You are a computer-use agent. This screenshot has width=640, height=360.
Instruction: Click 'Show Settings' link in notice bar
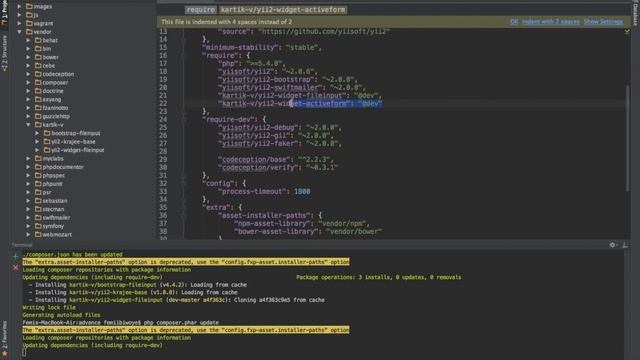pyautogui.click(x=603, y=22)
